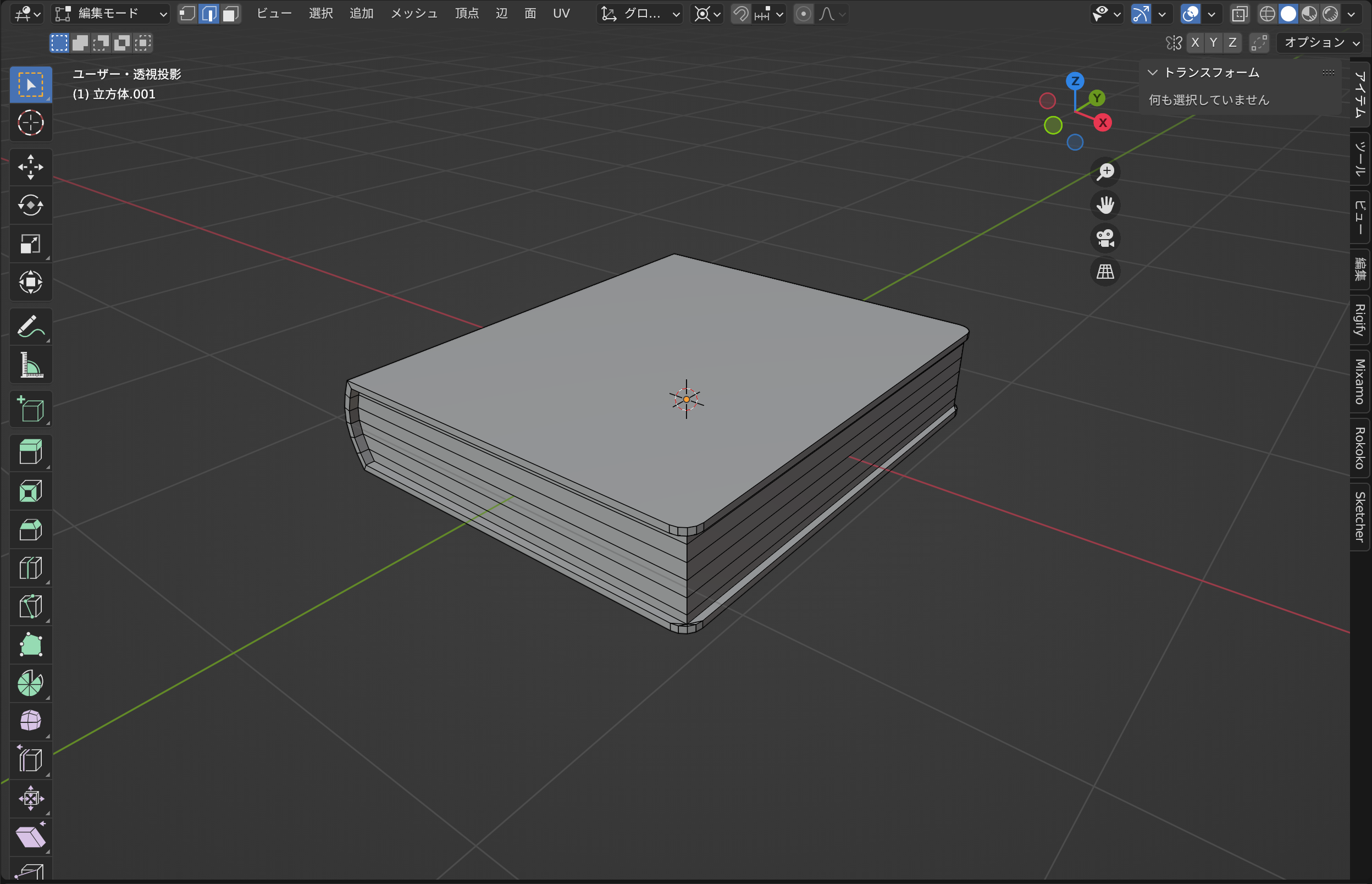This screenshot has width=1372, height=884.
Task: Click the red X axis gizmo ball
Action: [1102, 123]
